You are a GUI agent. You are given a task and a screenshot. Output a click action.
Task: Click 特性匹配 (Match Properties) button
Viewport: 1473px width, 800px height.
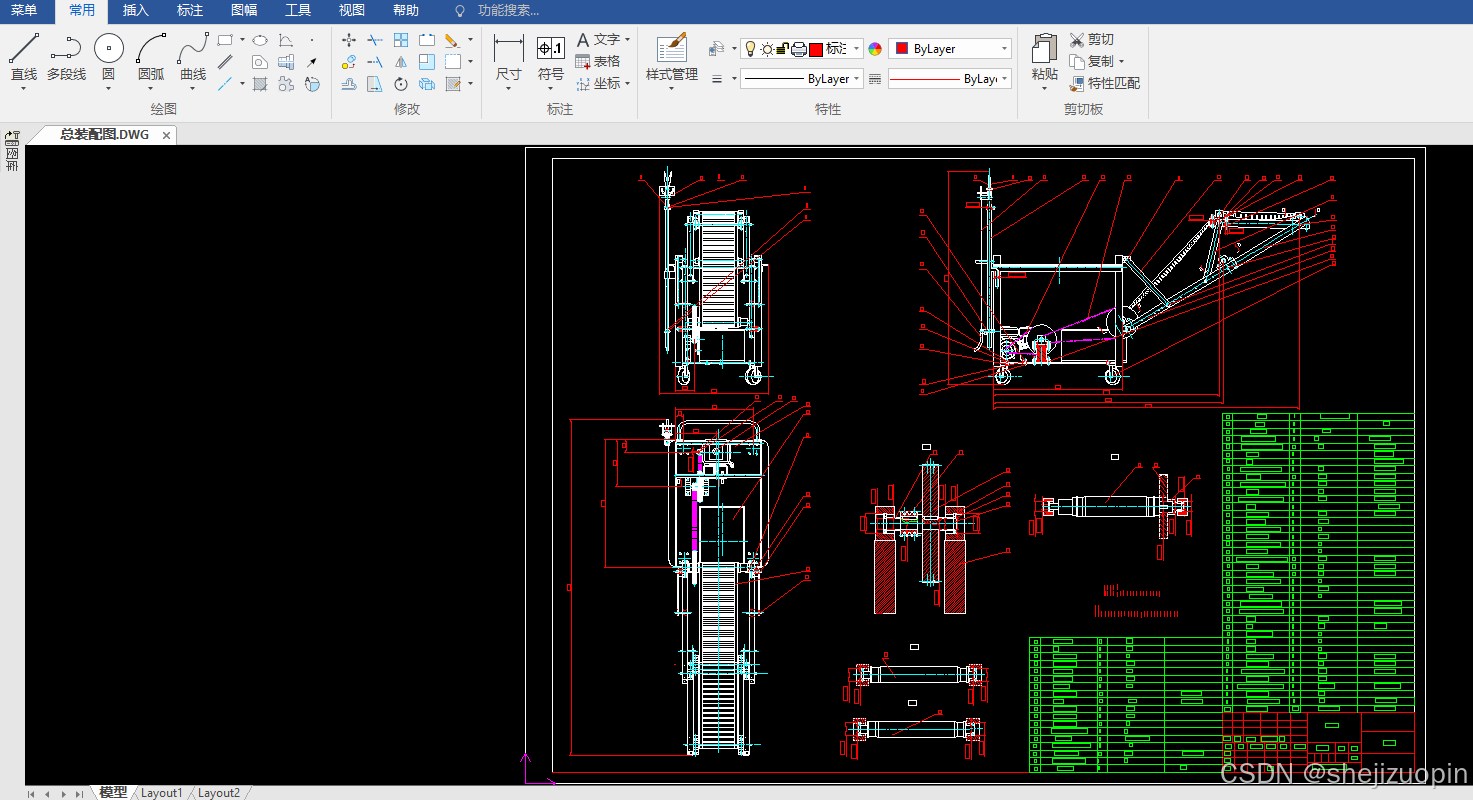click(x=1105, y=83)
